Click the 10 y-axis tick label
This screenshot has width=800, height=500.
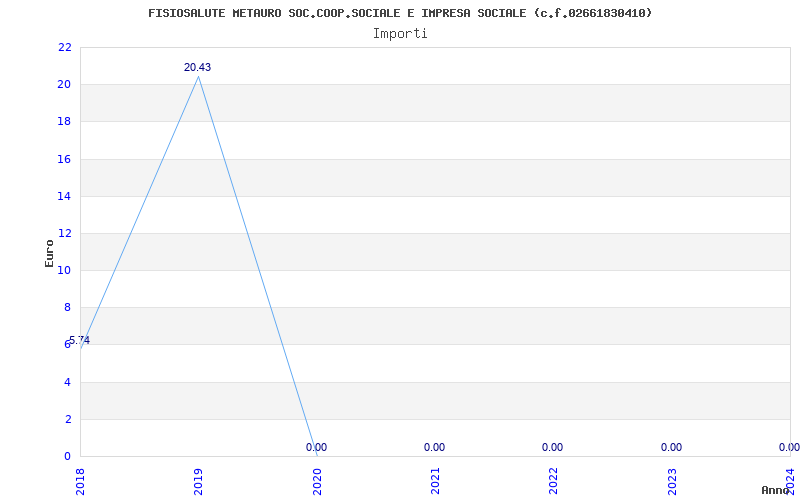point(65,270)
